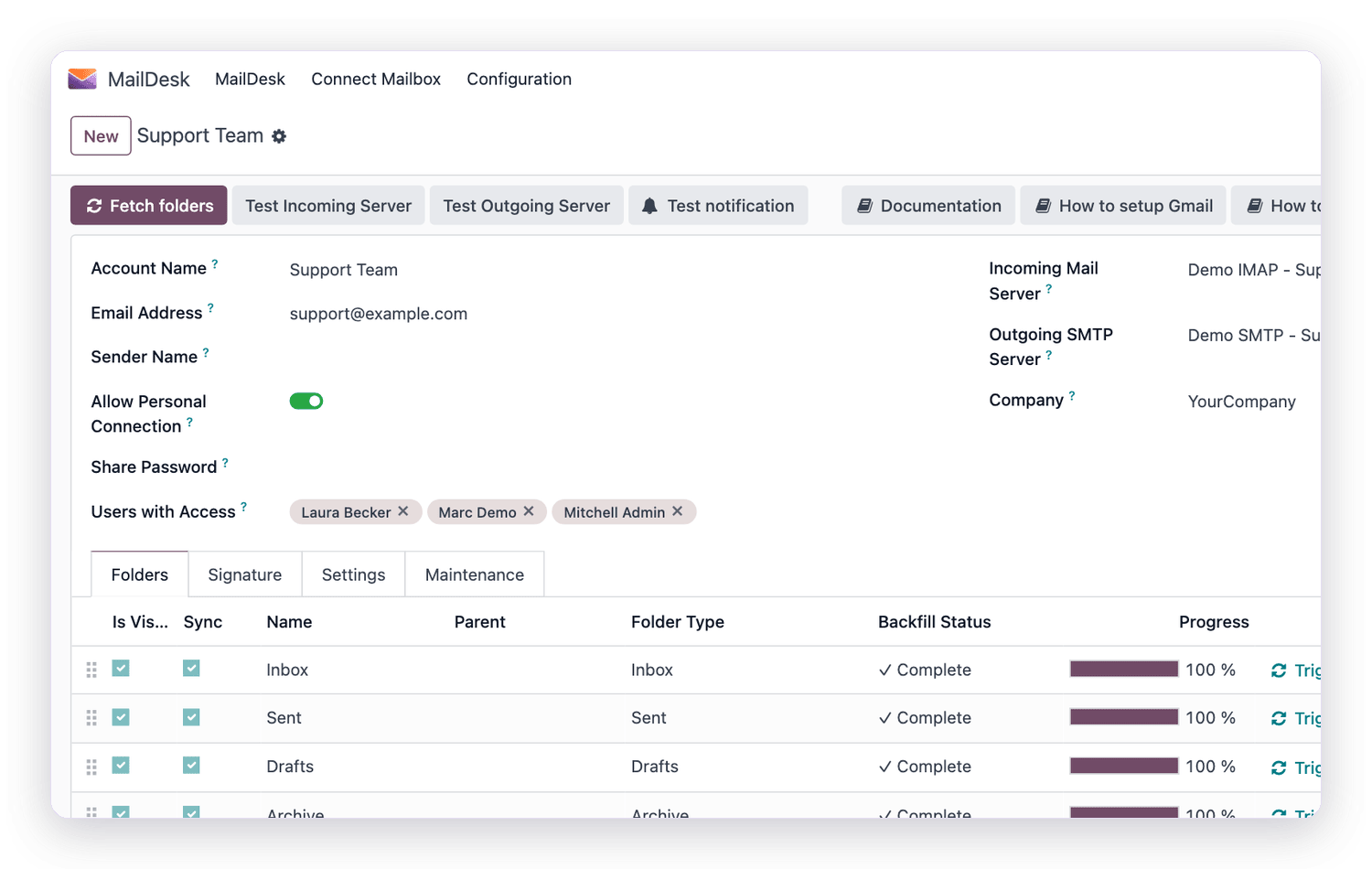Uncheck Is Visible checkbox for Drafts
Viewport: 1372px width, 869px height.
tap(121, 765)
